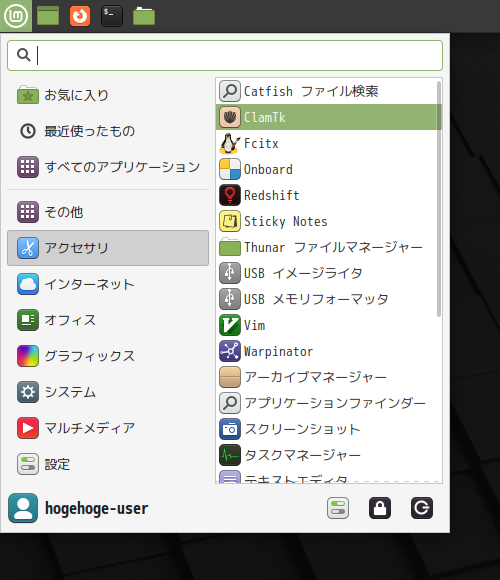
Task: Start Redshift with the red bulb icon
Action: pyautogui.click(x=328, y=195)
